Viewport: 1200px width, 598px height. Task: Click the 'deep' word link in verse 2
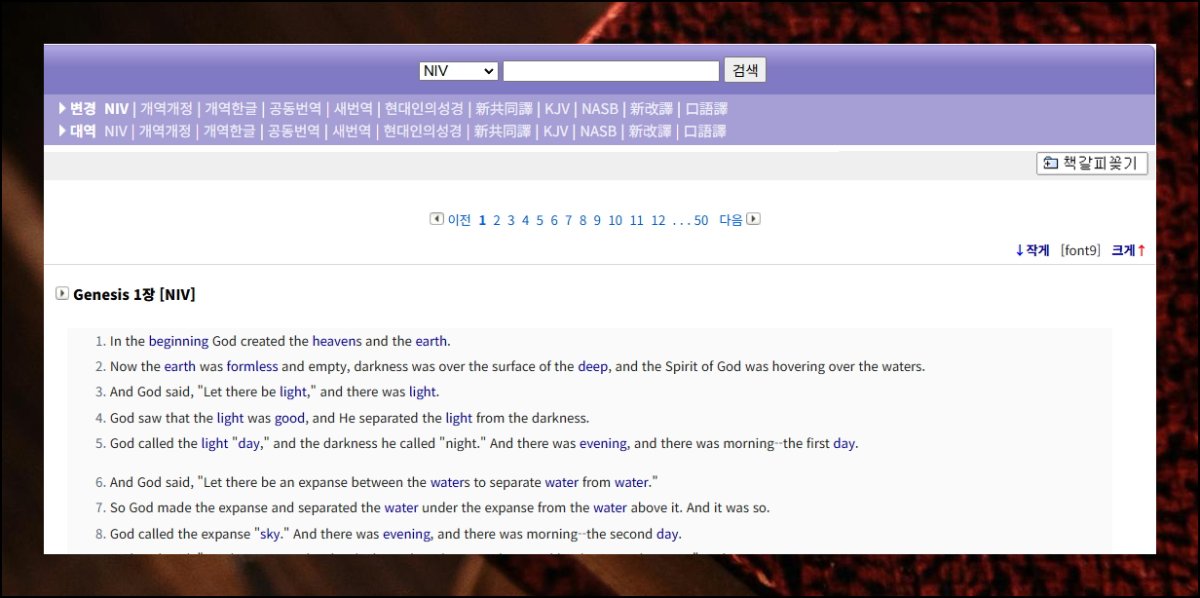coord(593,367)
